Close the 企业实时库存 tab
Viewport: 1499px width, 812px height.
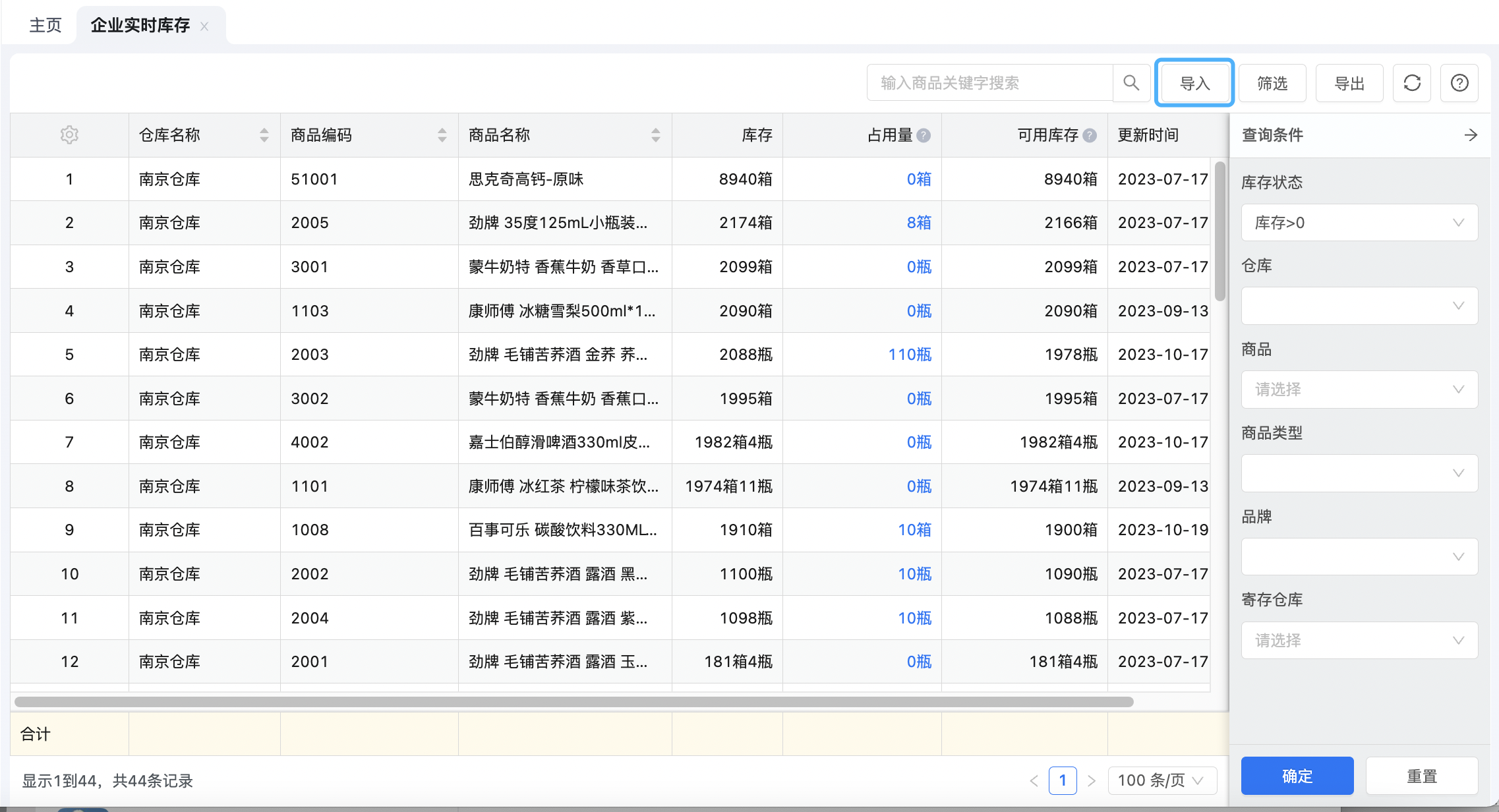pos(204,26)
